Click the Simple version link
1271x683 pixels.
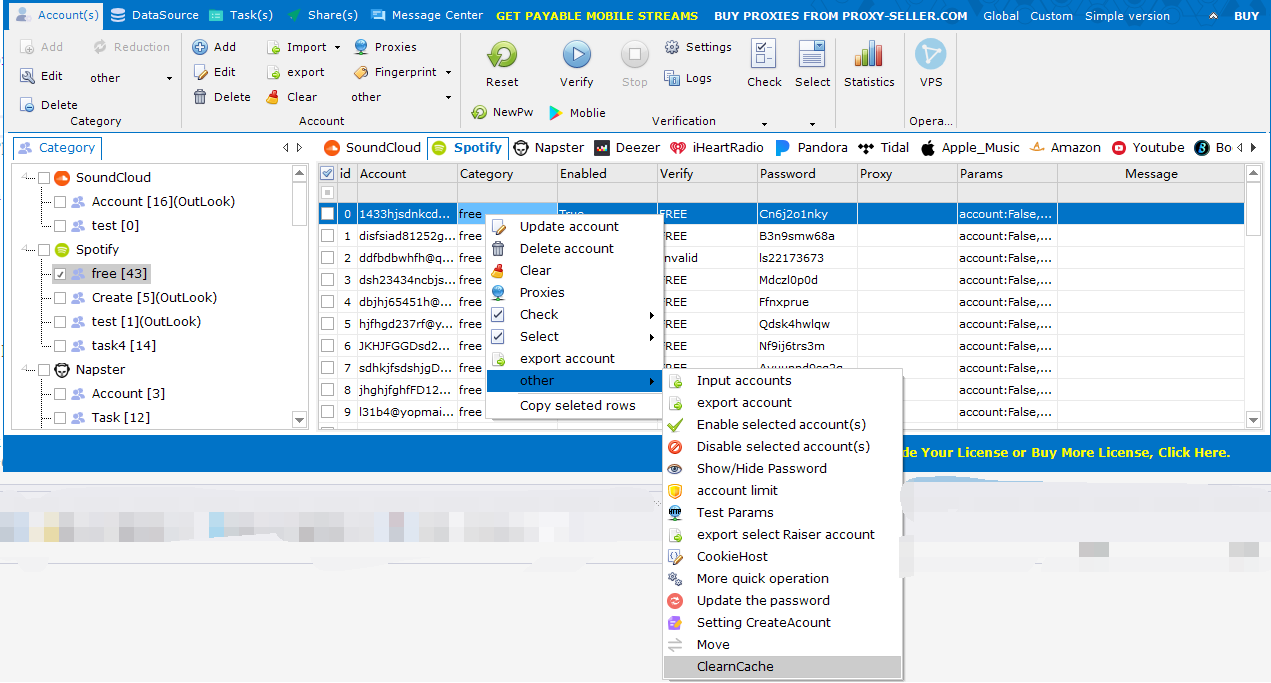pos(1127,16)
